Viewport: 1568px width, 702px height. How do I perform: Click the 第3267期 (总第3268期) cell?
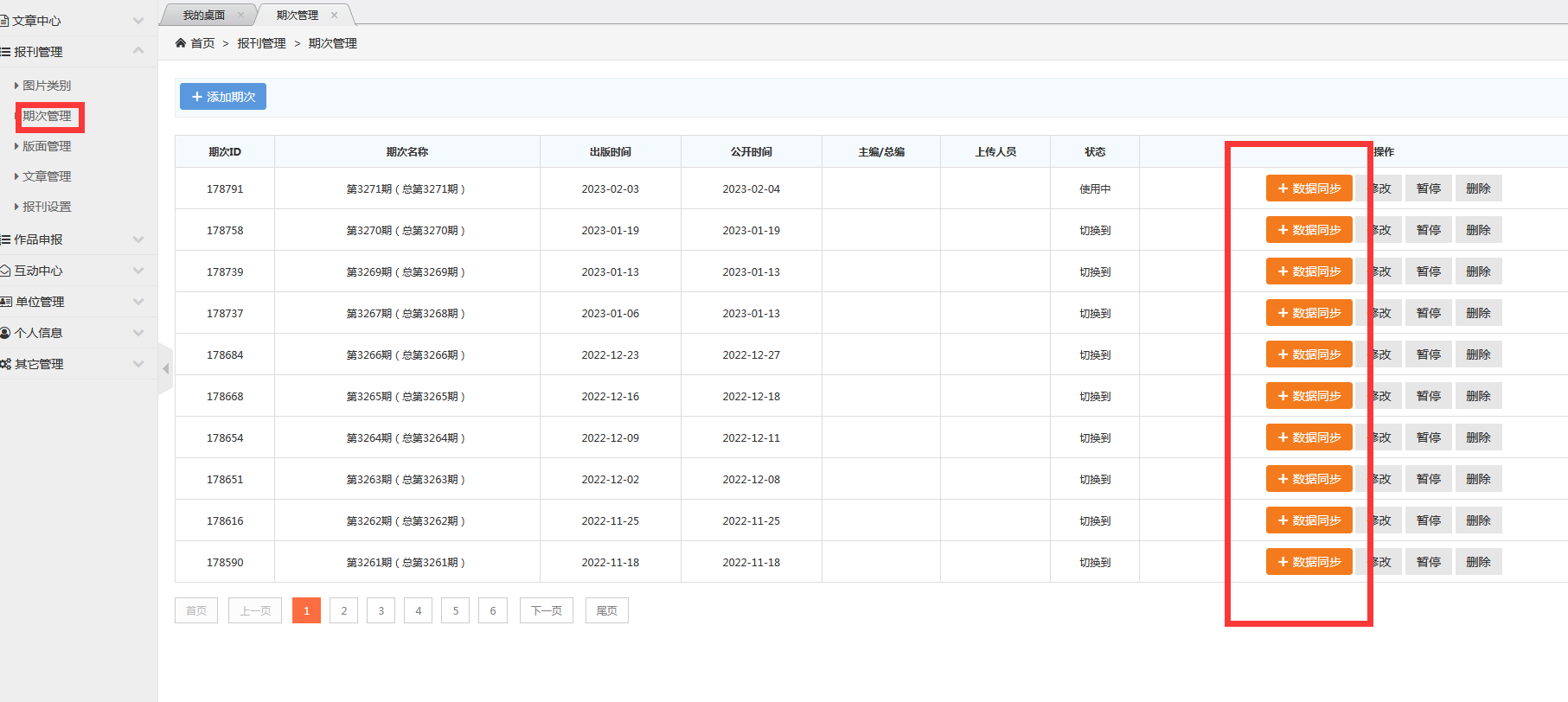click(406, 313)
